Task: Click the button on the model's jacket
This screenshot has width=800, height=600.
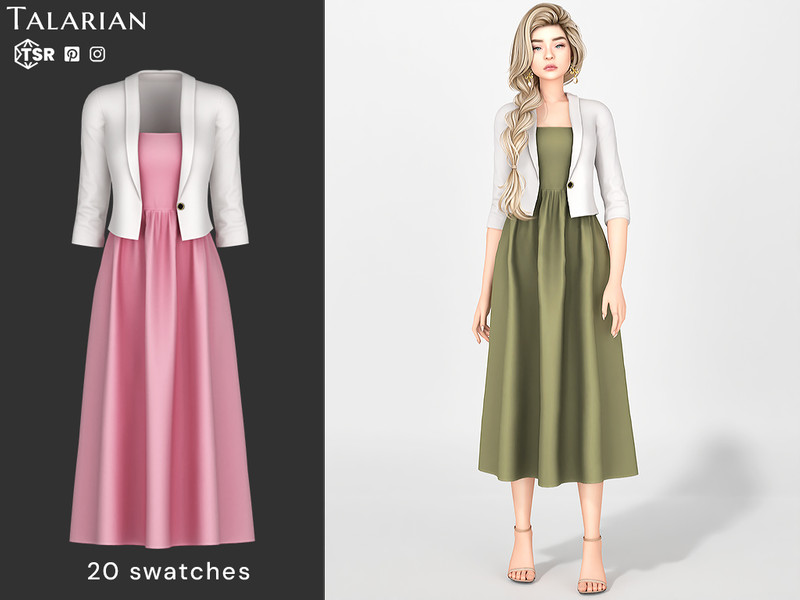Action: (571, 187)
